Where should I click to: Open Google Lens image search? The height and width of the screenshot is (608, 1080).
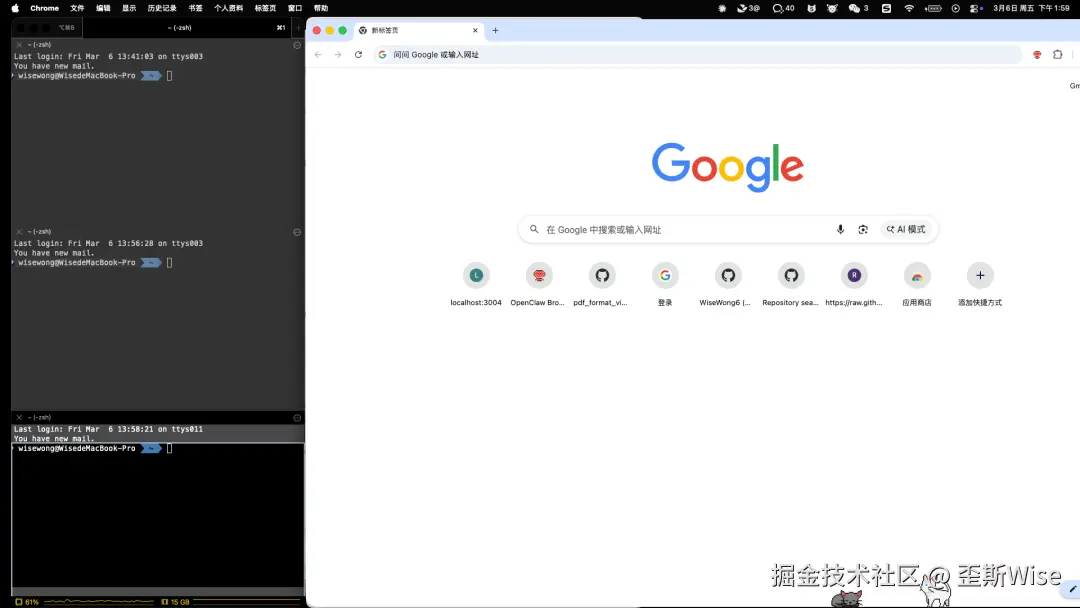(x=863, y=229)
